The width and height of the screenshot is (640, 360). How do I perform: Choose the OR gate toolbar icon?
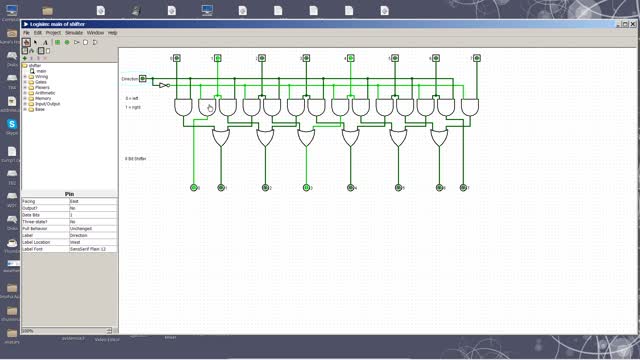pyautogui.click(x=95, y=42)
